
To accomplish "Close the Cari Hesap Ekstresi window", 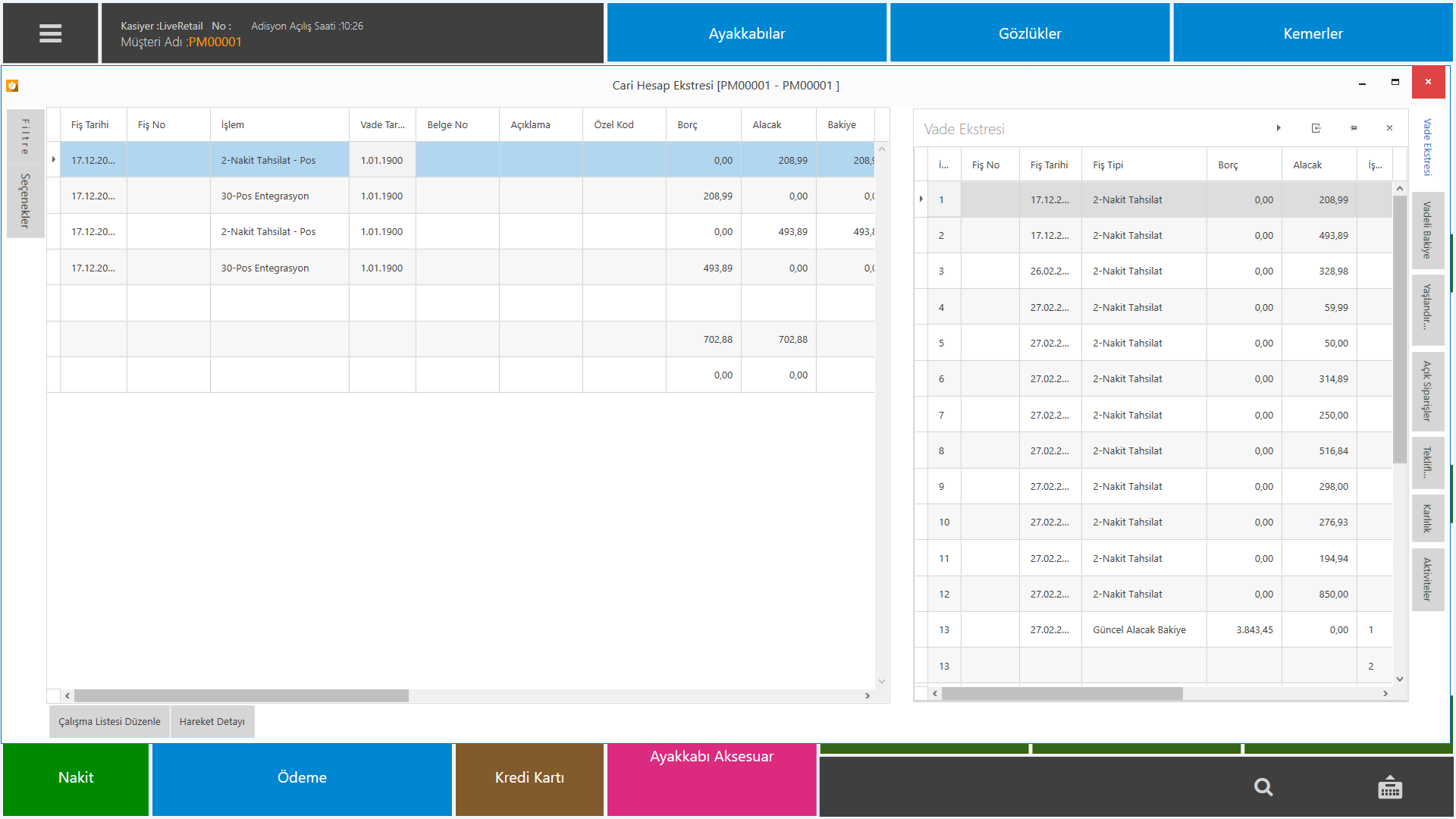I will tap(1428, 82).
